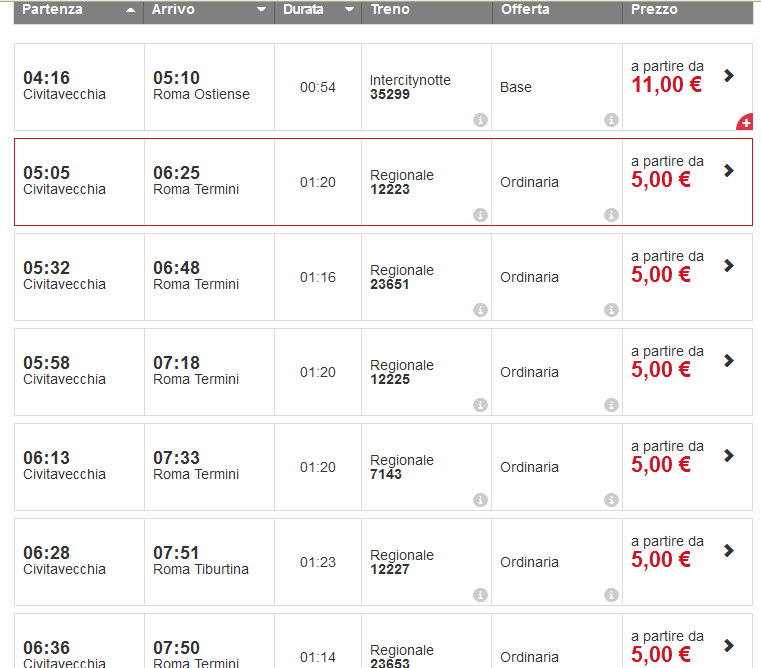The height and width of the screenshot is (668, 761).
Task: Sort by Arrivo column dropdown arrow
Action: pos(262,10)
